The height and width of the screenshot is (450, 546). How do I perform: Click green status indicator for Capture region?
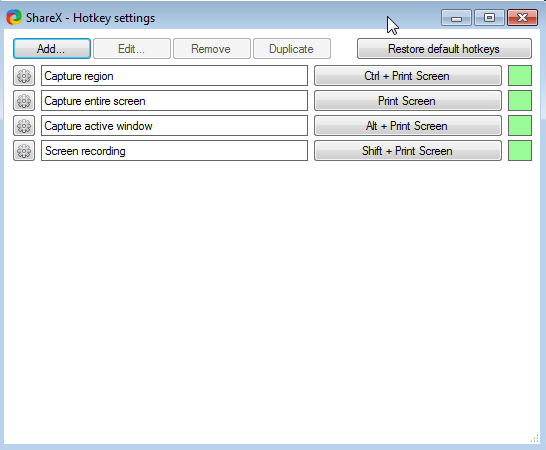click(x=520, y=76)
